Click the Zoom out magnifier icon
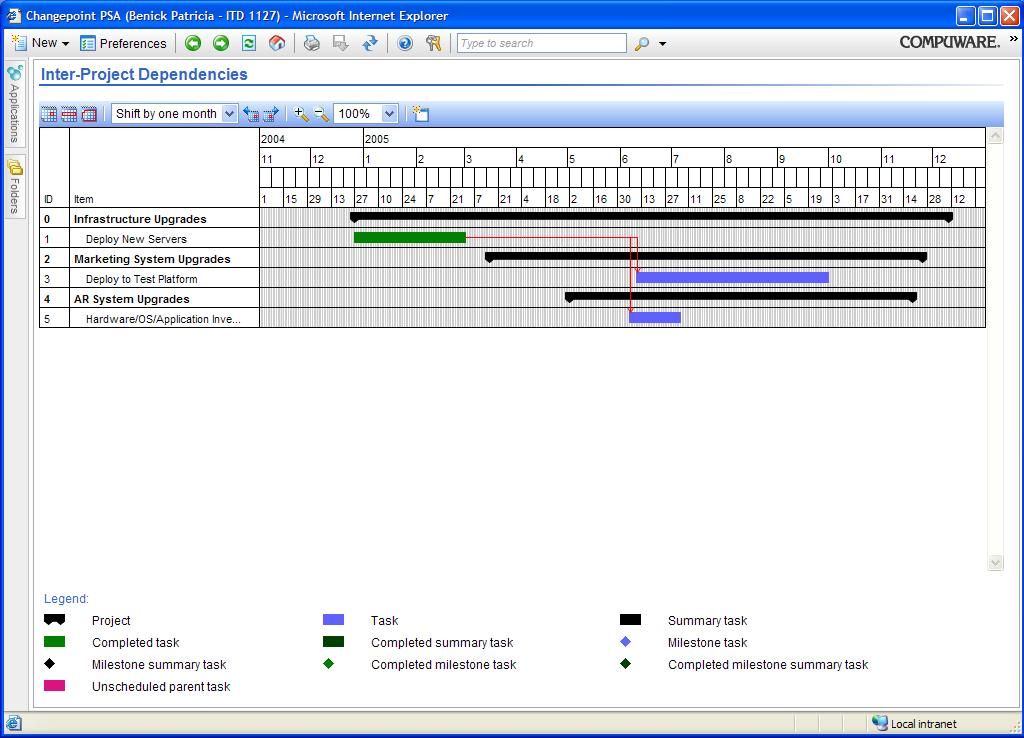This screenshot has width=1024, height=738. click(x=321, y=114)
